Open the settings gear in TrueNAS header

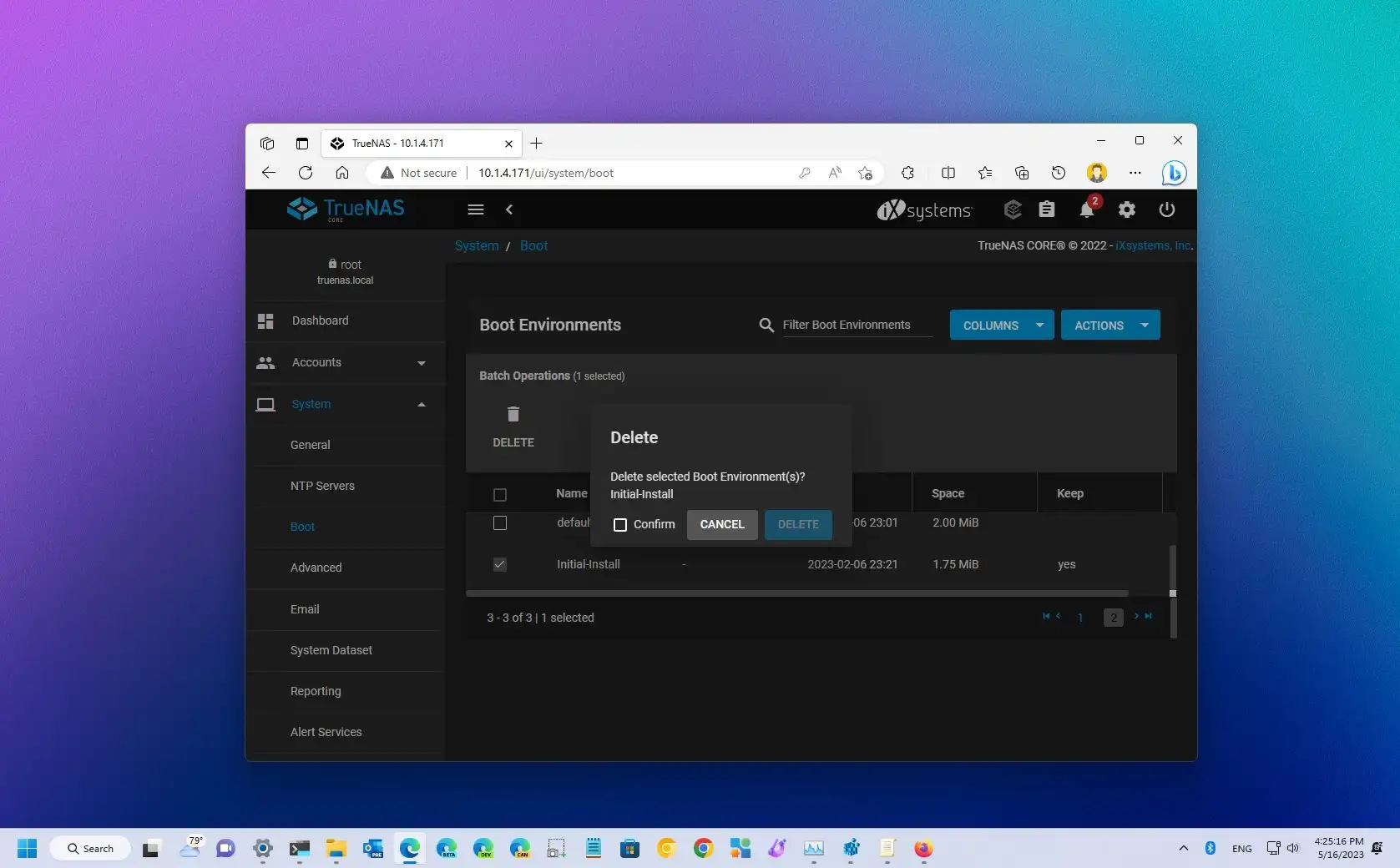pyautogui.click(x=1126, y=209)
